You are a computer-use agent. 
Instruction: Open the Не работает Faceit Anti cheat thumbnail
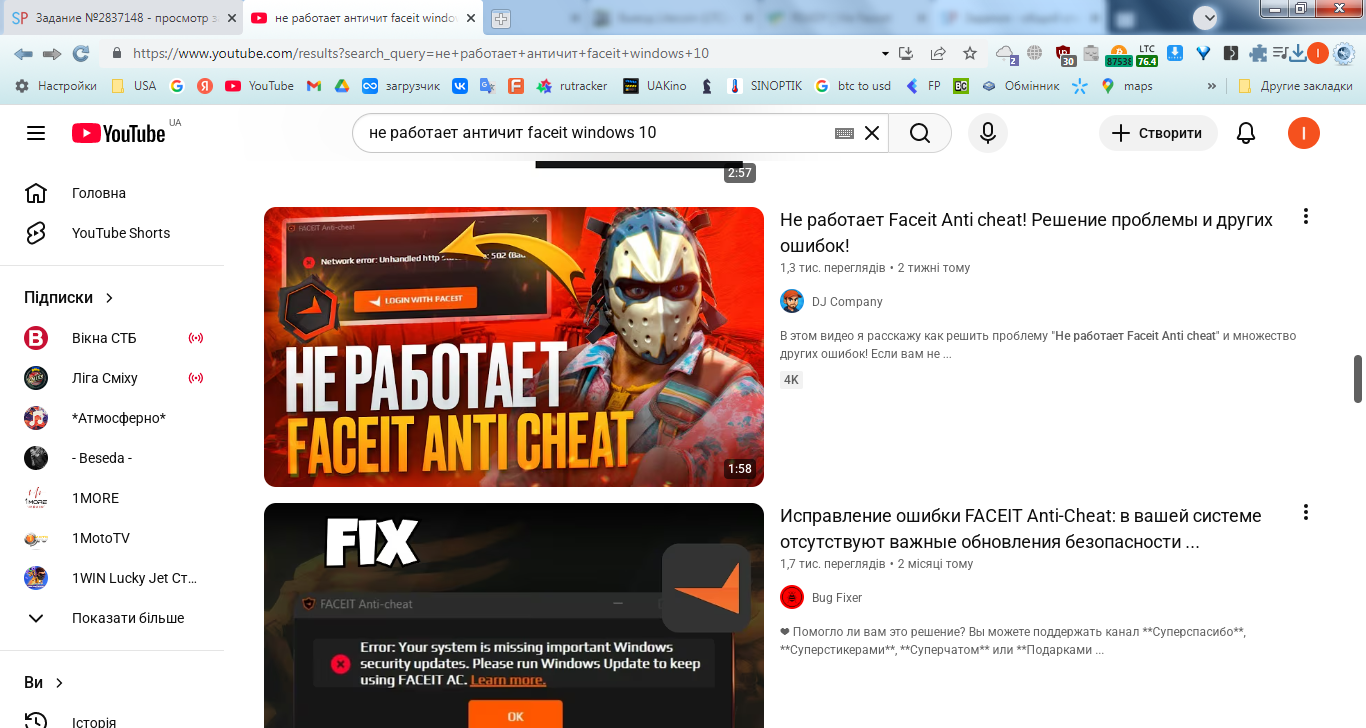514,347
